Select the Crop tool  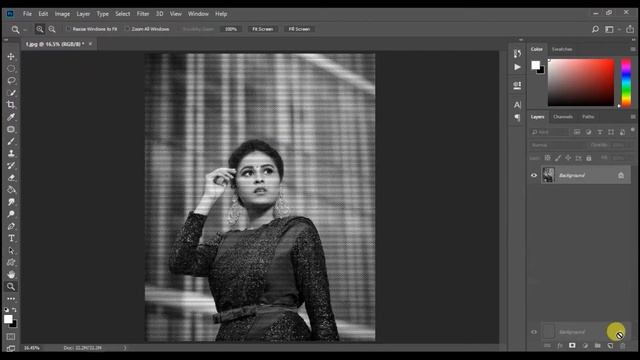[11, 105]
